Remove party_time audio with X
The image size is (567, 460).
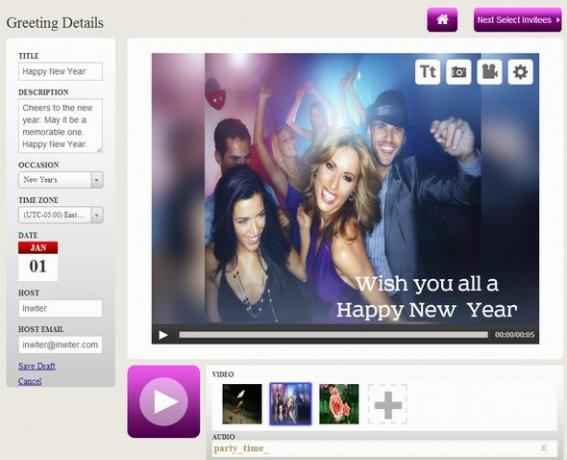click(x=543, y=448)
